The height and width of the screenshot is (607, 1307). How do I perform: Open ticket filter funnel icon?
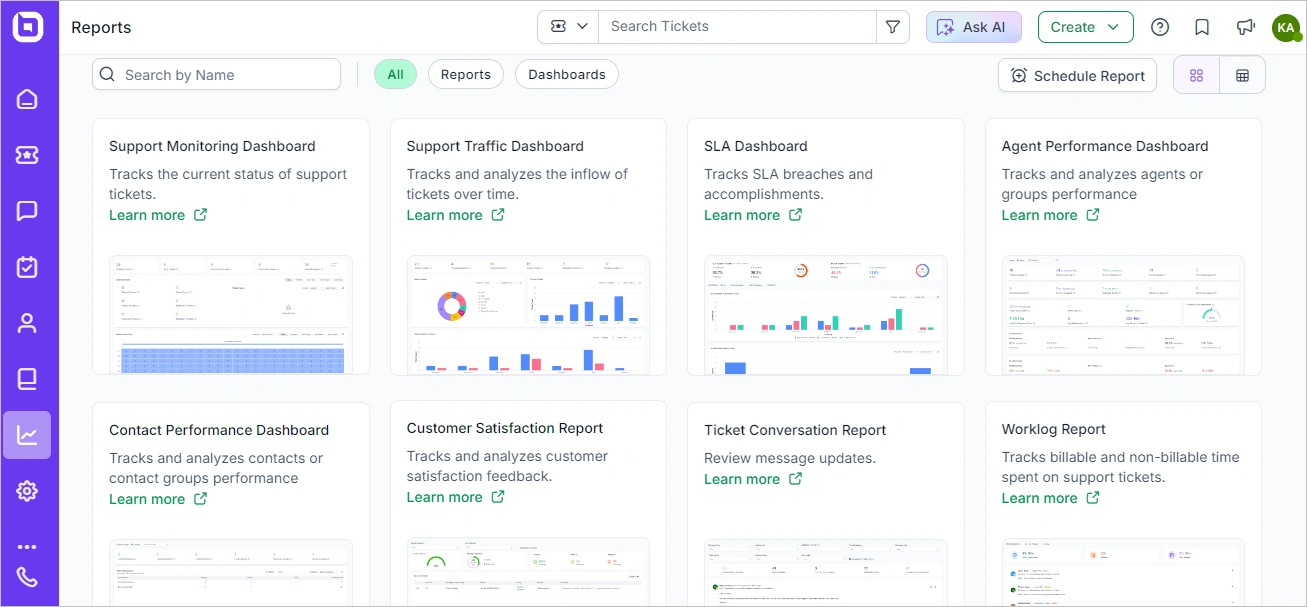[x=893, y=27]
